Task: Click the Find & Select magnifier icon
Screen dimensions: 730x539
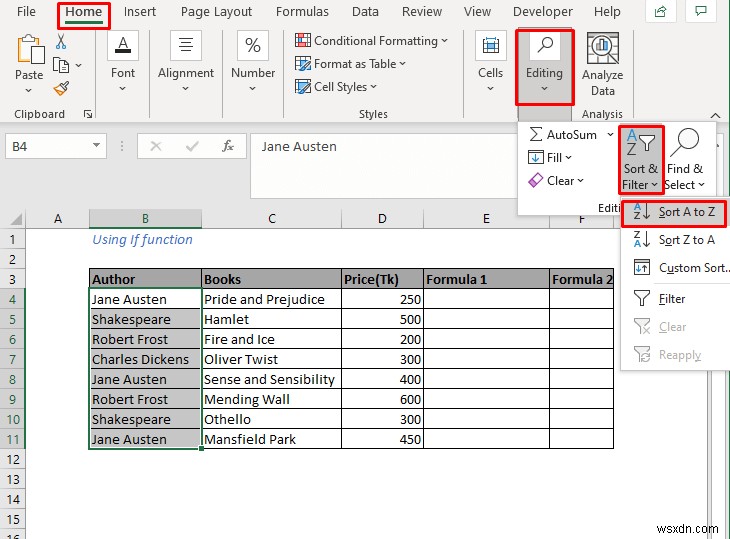Action: pos(684,143)
